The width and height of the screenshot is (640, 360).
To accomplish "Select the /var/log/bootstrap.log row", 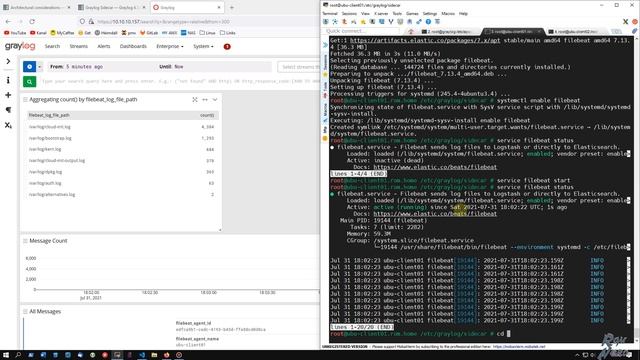I will point(122,138).
